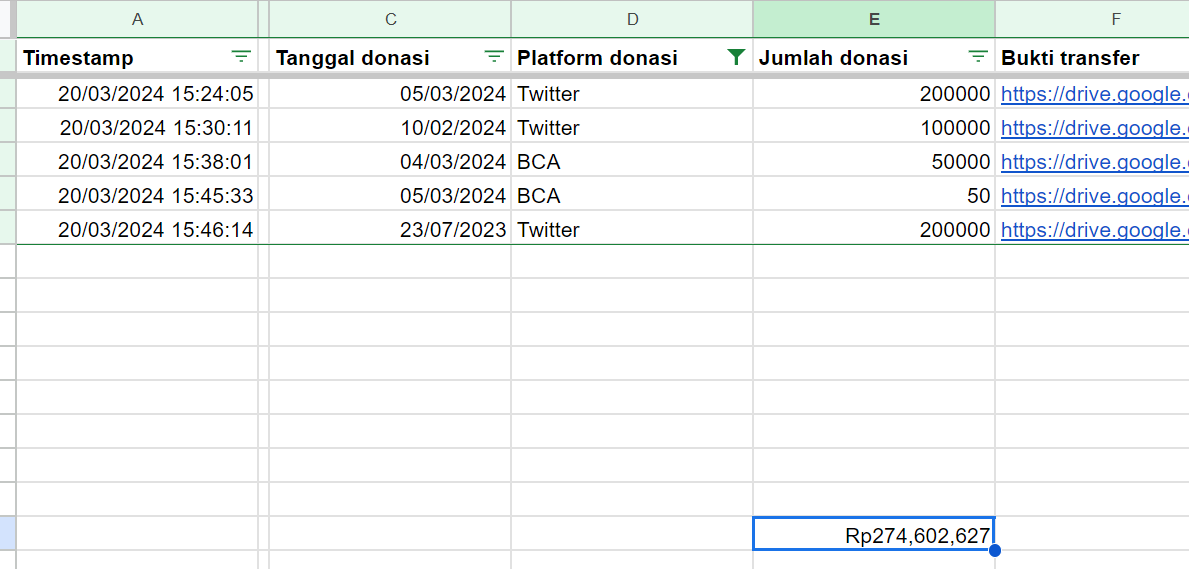Click the Bukti transfer header cell

click(1092, 57)
